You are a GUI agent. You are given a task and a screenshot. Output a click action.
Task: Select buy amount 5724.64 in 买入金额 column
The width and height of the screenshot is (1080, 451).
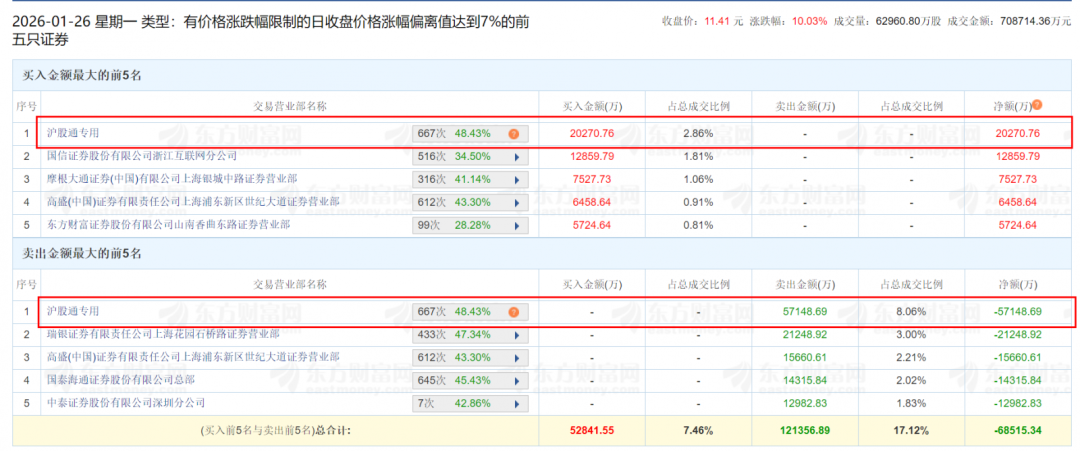591,224
